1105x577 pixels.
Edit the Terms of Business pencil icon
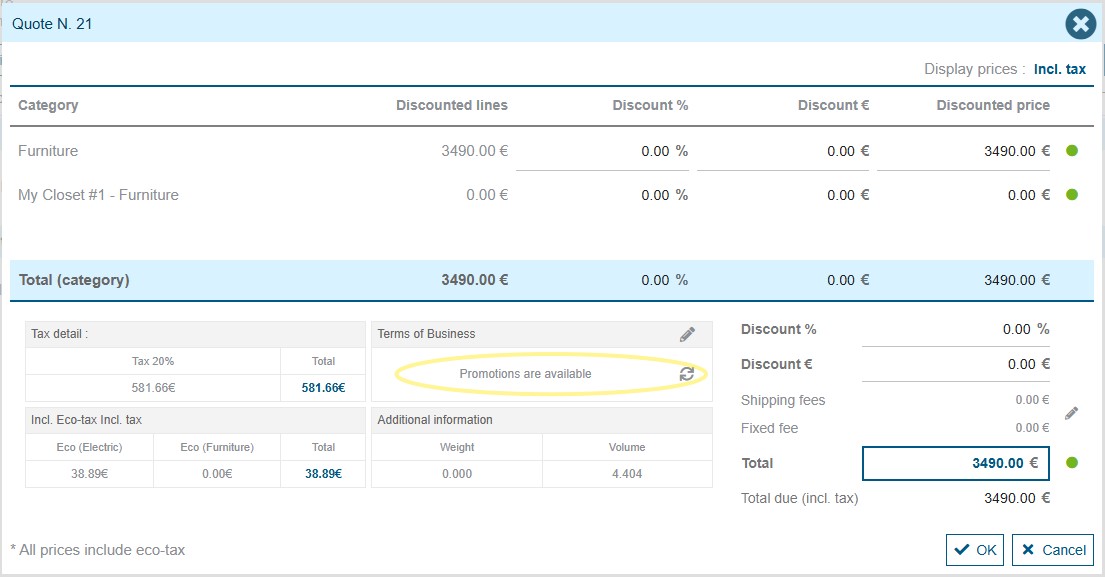pyautogui.click(x=687, y=334)
